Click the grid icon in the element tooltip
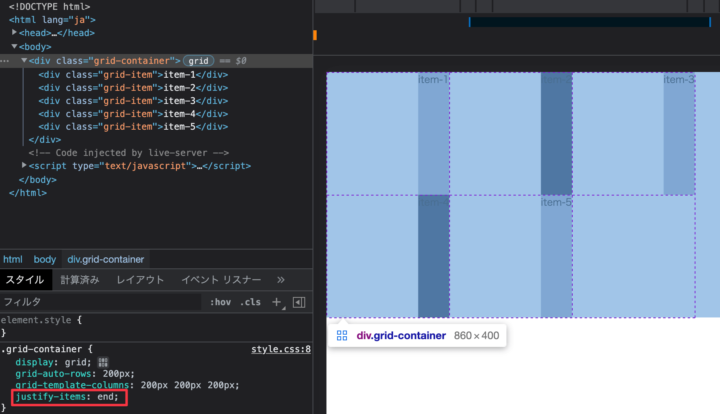 pyautogui.click(x=342, y=336)
